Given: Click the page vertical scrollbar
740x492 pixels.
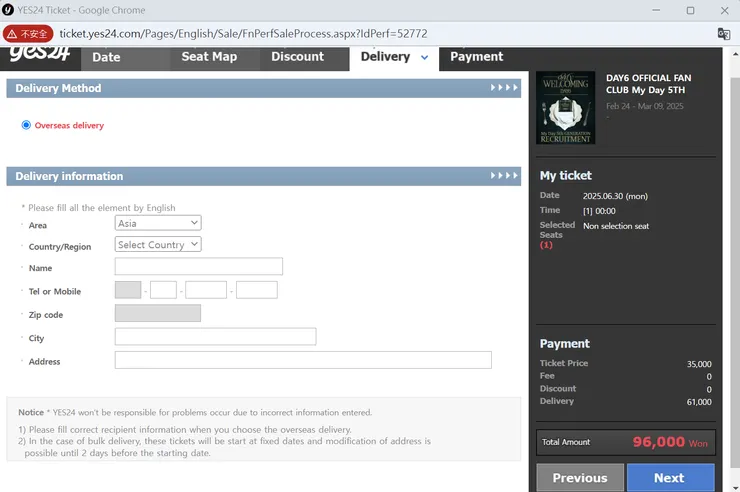Looking at the screenshot, I should (735, 274).
